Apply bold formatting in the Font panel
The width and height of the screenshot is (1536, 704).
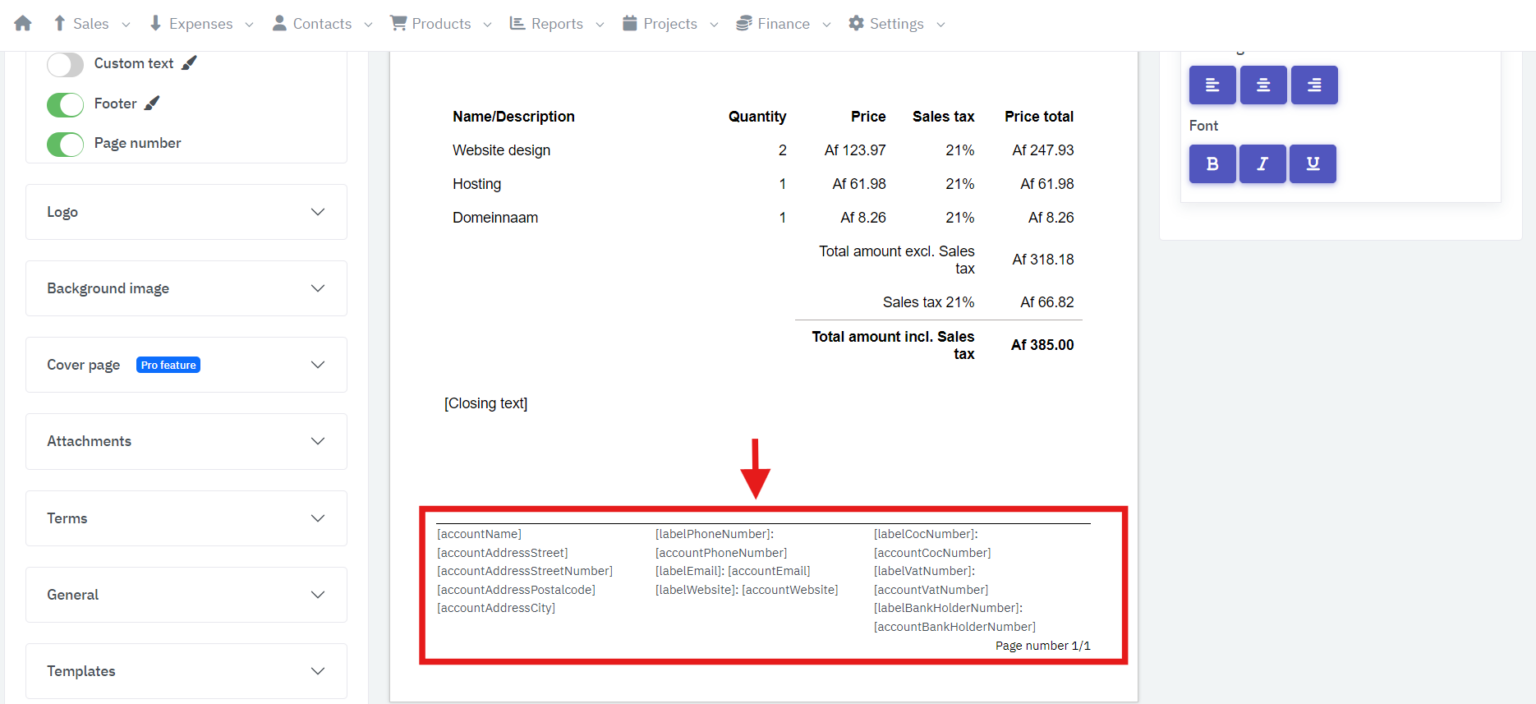pyautogui.click(x=1212, y=163)
